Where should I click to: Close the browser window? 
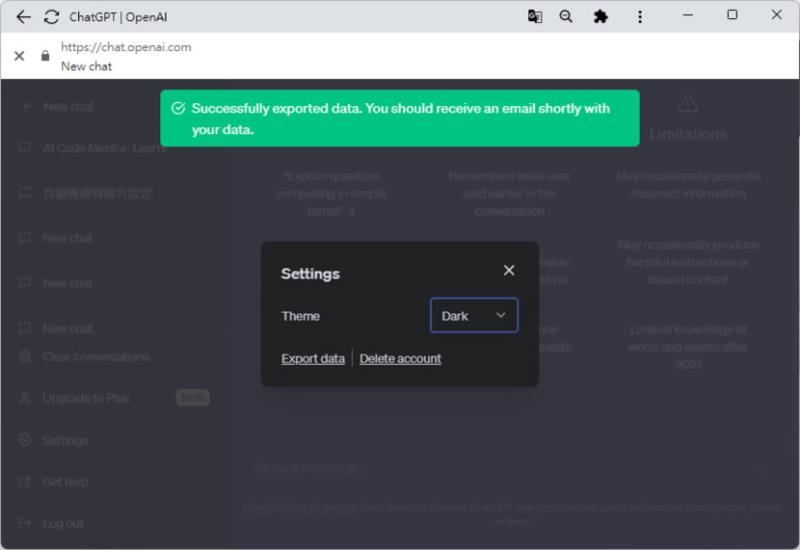(777, 15)
